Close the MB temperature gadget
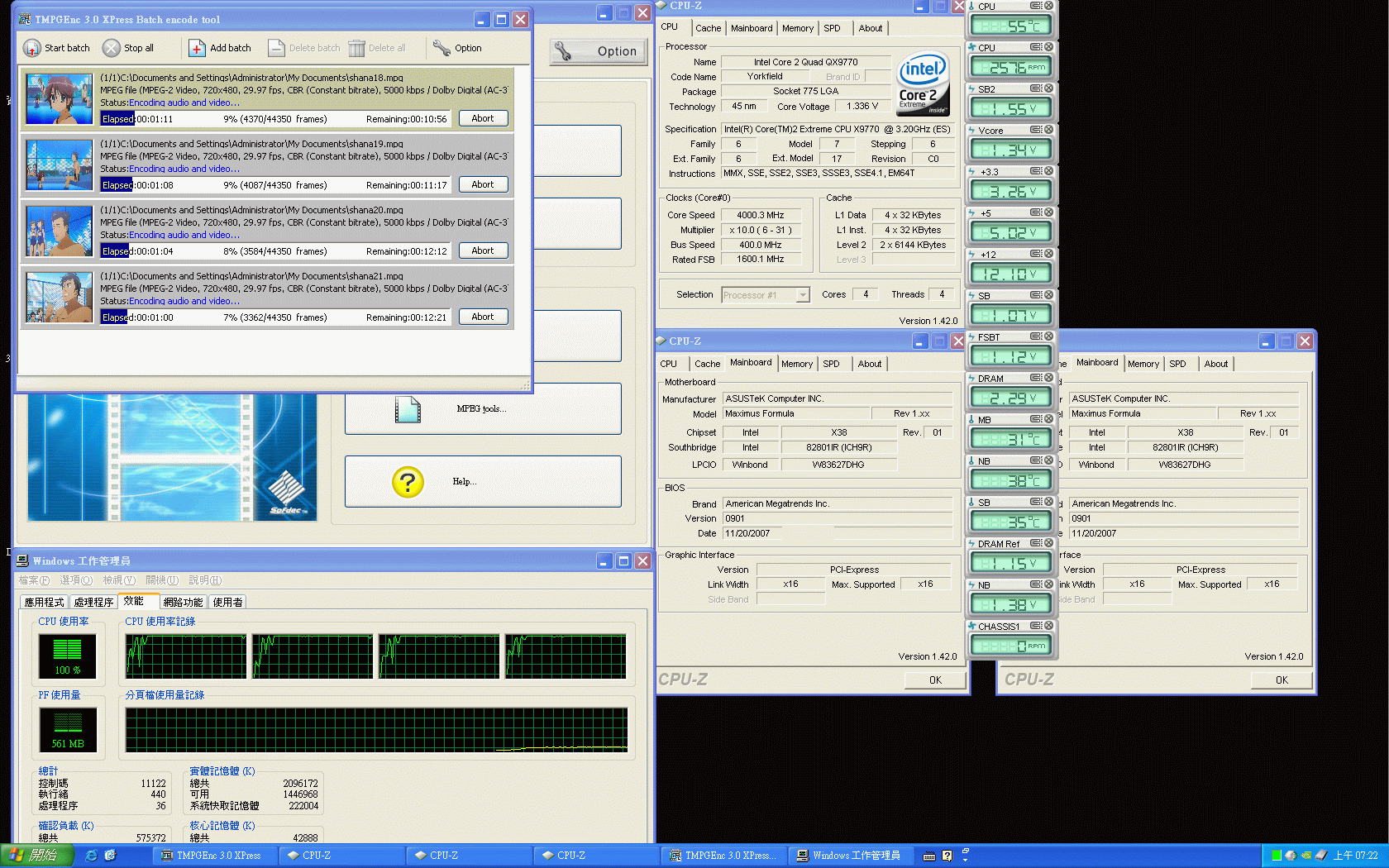Viewport: 1389px width, 868px height. [x=1048, y=419]
